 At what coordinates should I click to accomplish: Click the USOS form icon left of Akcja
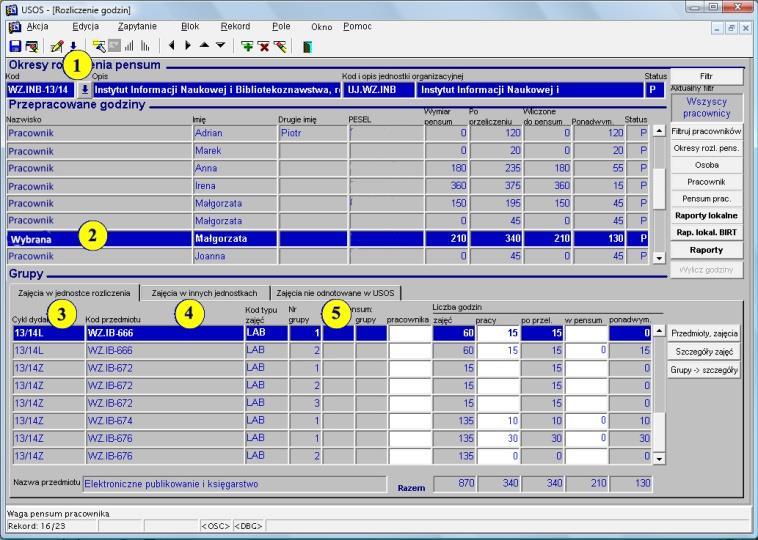(x=15, y=27)
